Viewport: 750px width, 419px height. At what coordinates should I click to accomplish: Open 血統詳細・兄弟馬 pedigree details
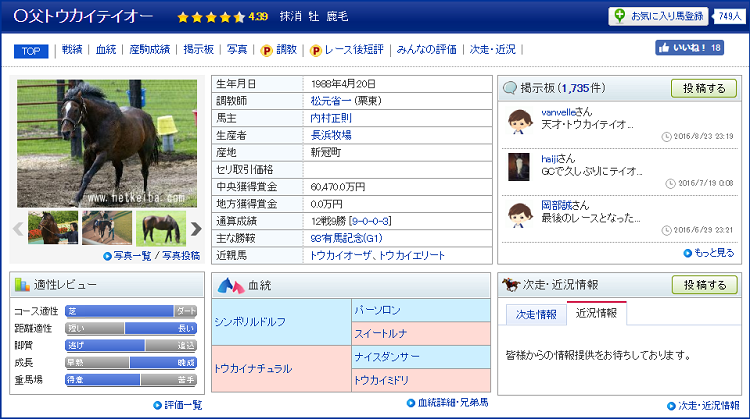click(447, 403)
